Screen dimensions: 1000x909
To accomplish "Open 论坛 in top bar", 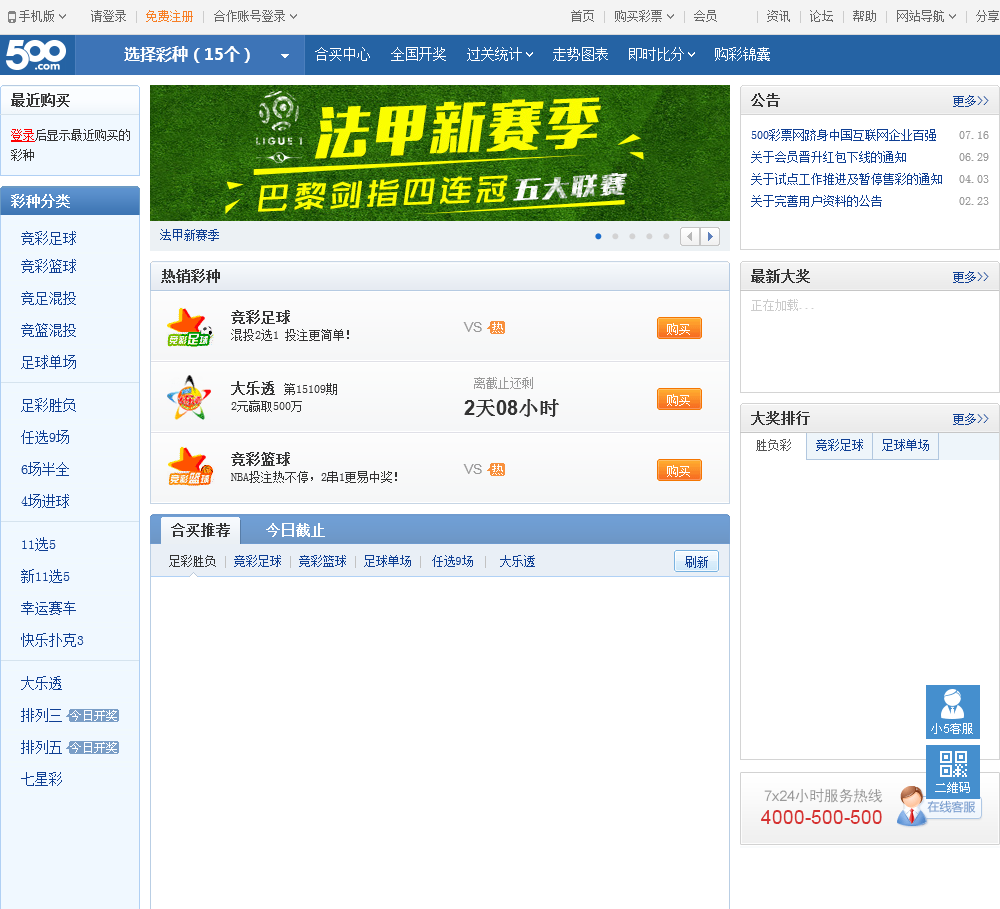I will (821, 17).
